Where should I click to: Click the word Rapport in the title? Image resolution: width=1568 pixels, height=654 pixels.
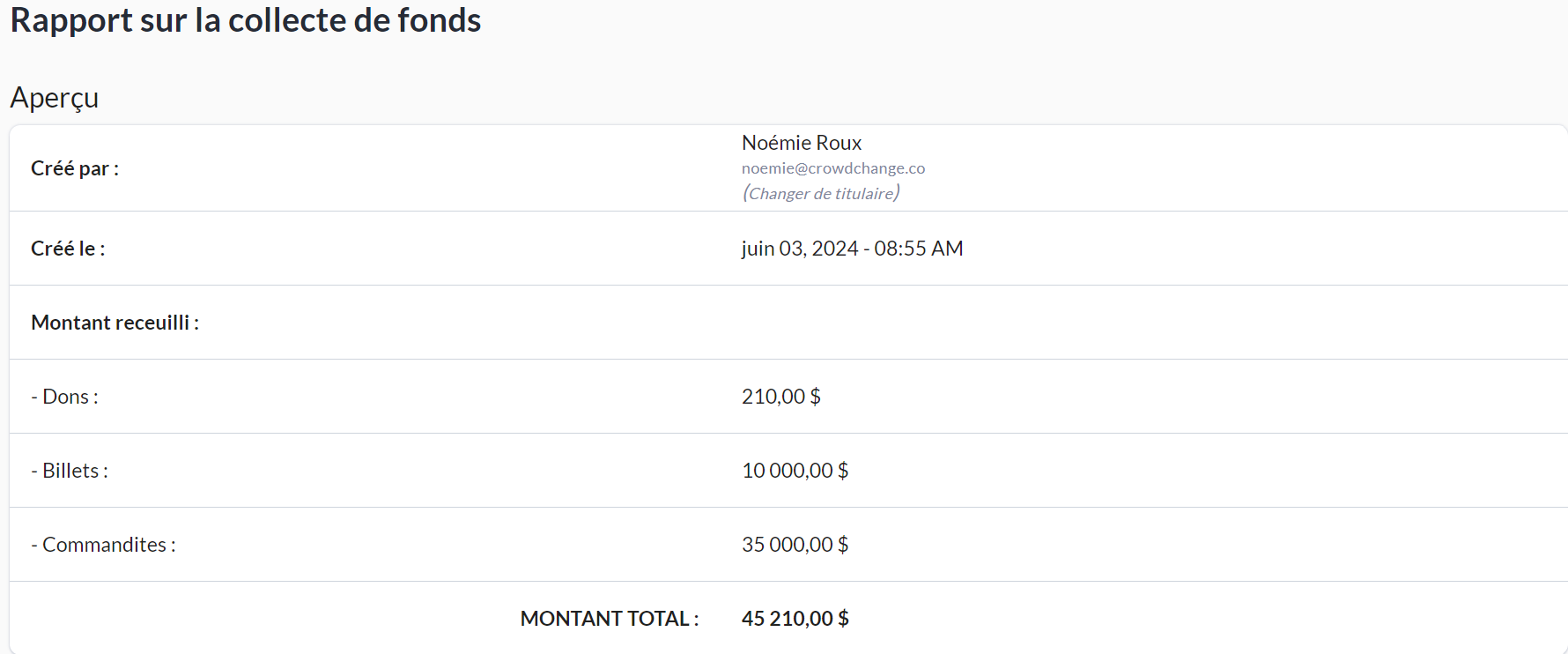pyautogui.click(x=72, y=20)
